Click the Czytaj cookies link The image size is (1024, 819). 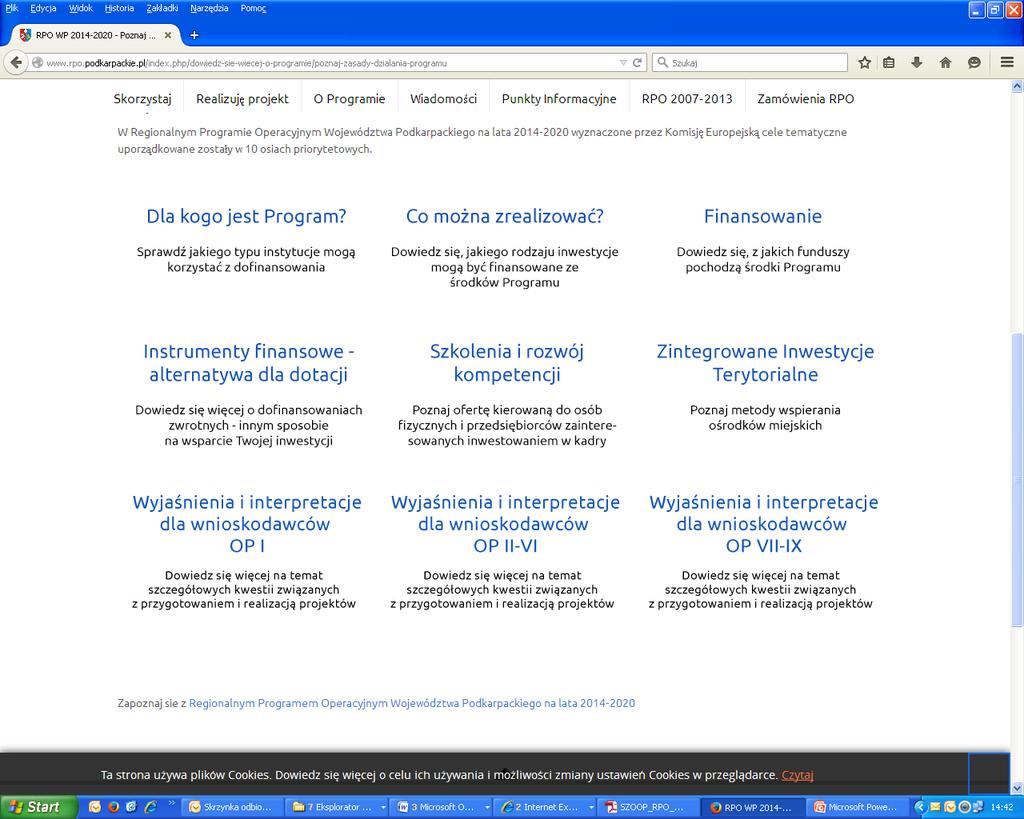(797, 775)
